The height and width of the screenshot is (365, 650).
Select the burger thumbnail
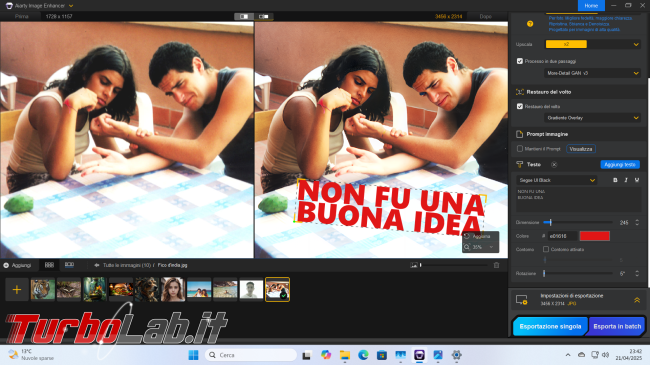[x=121, y=289]
